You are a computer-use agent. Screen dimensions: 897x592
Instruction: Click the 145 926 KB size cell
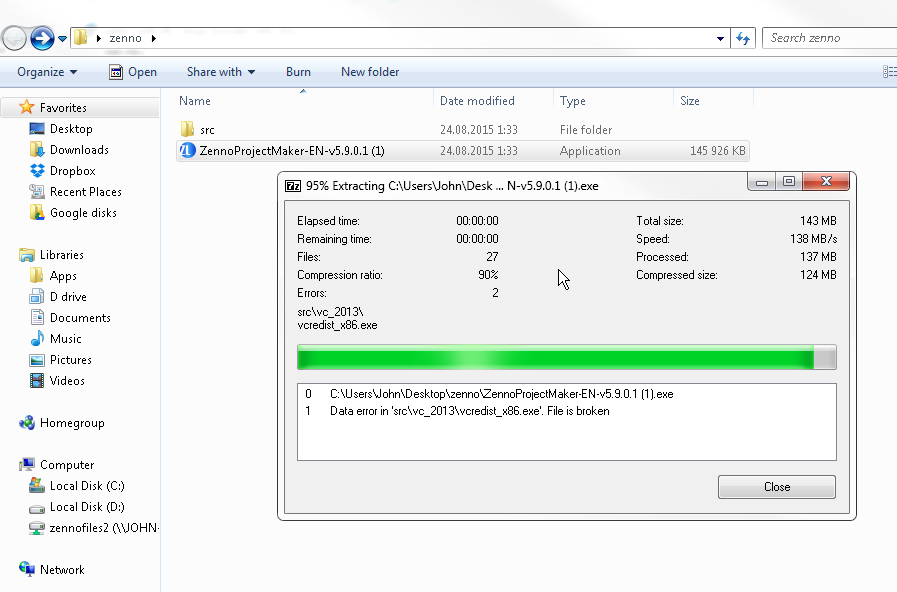coord(717,151)
